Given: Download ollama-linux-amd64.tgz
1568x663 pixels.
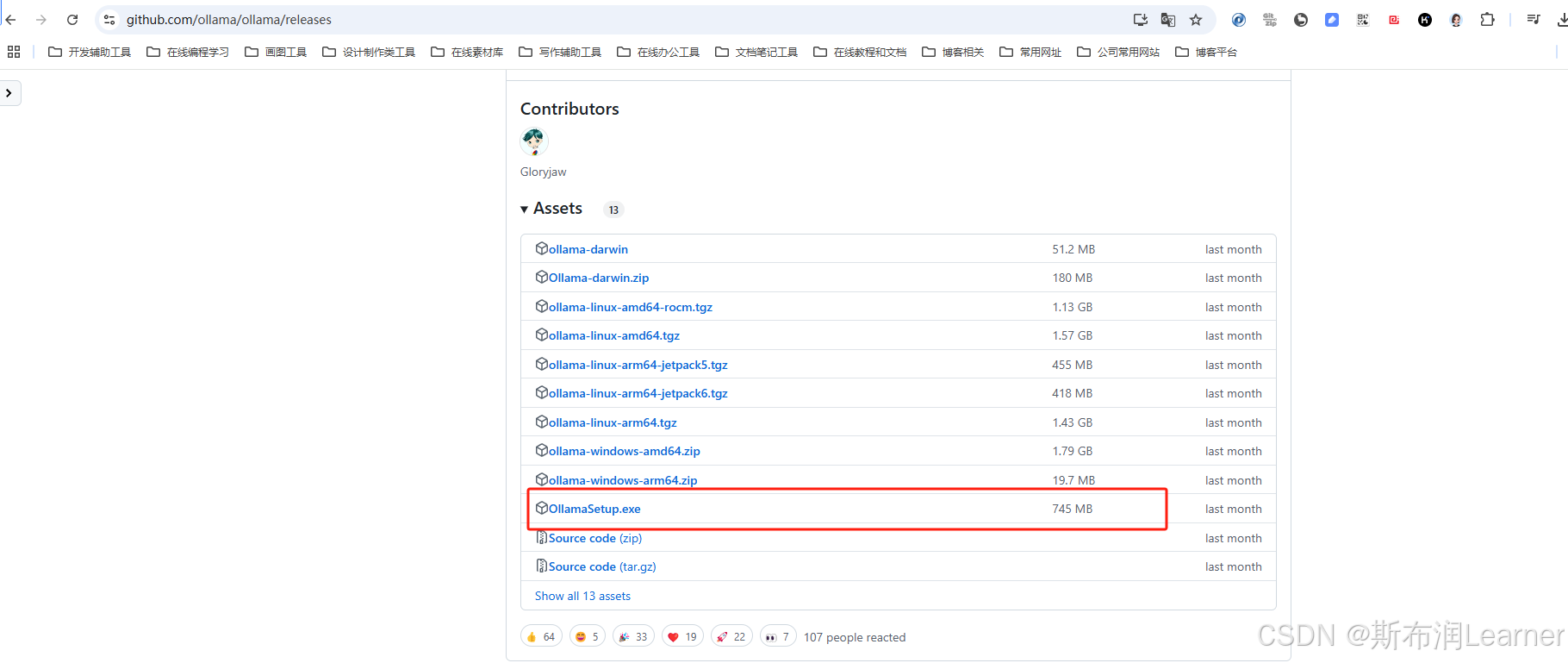Looking at the screenshot, I should (614, 335).
